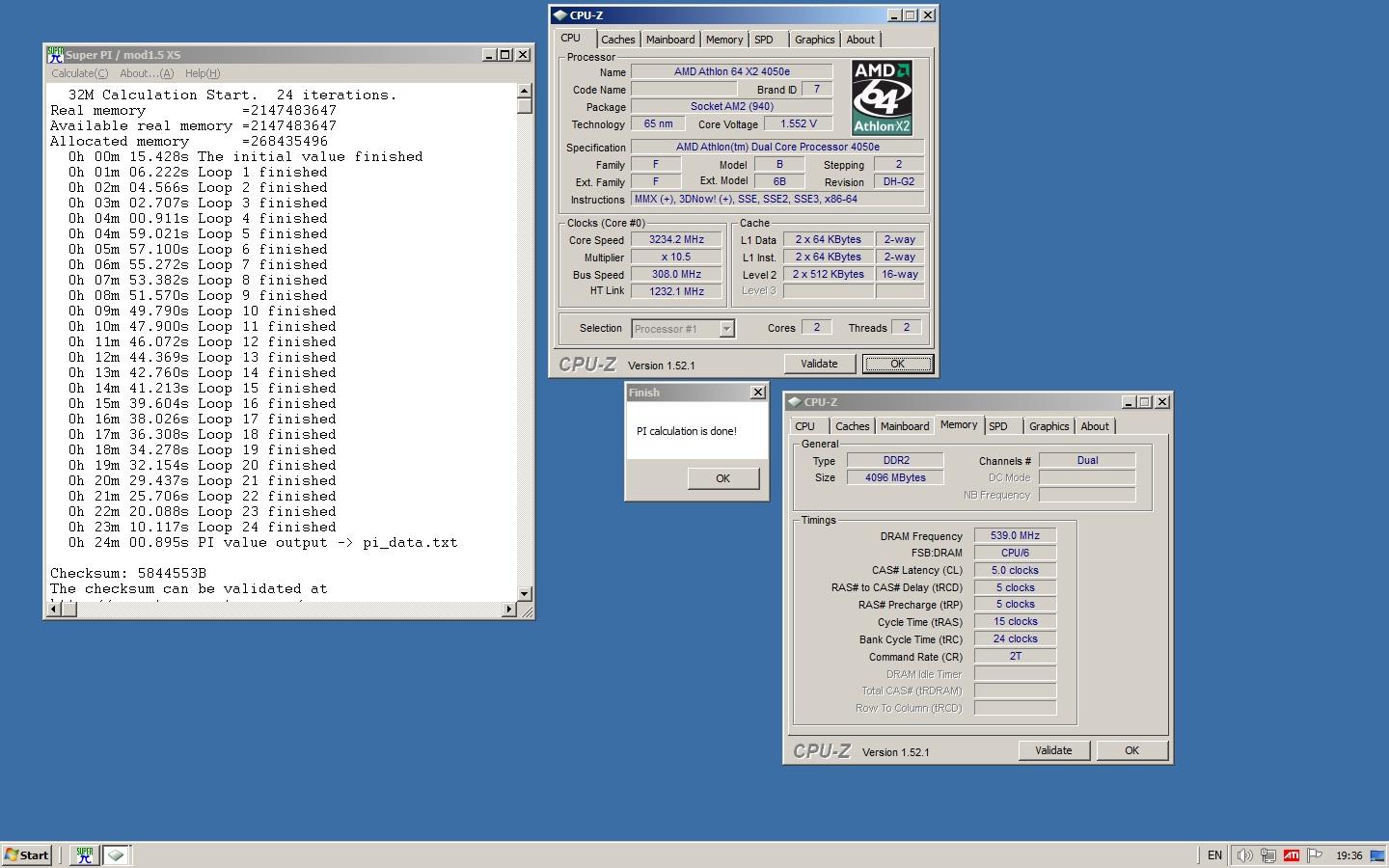The width and height of the screenshot is (1389, 868).
Task: Select Graphics tab in lower CPU-Z window
Action: (x=1049, y=426)
